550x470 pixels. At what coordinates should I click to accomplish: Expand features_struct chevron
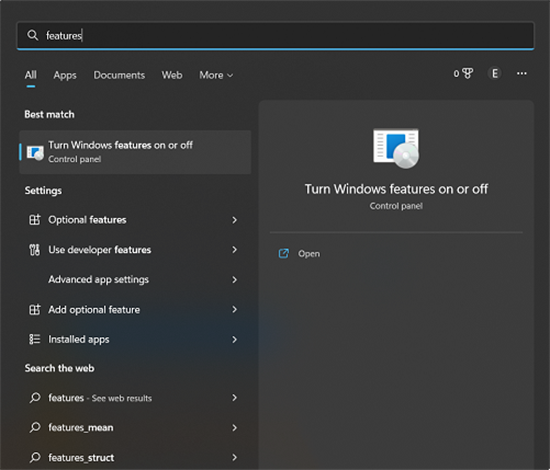pos(234,457)
